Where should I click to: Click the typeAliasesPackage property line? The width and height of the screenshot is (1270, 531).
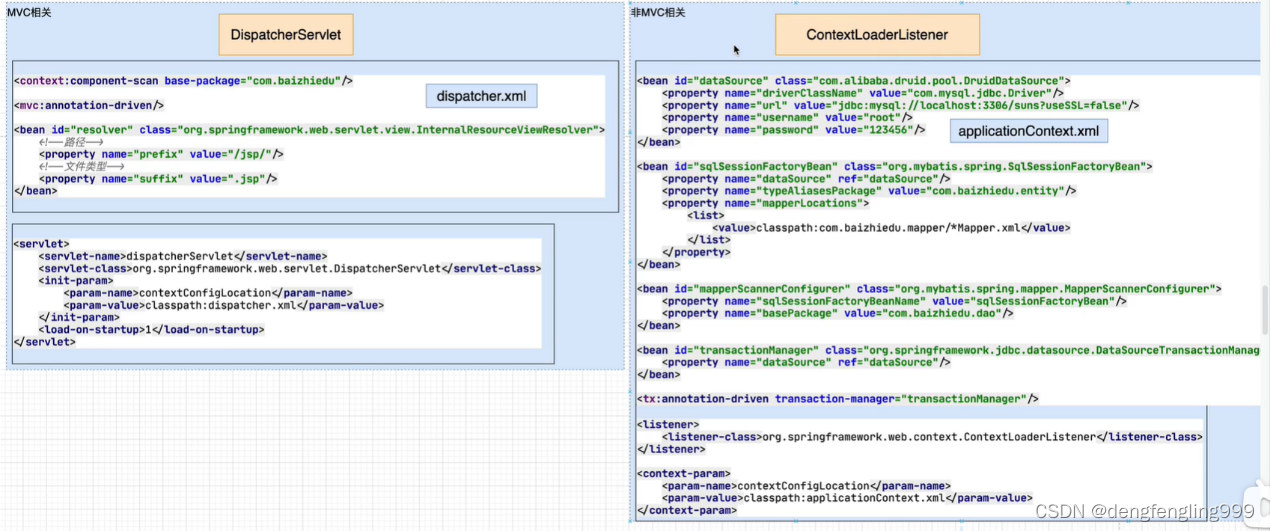pyautogui.click(x=869, y=191)
